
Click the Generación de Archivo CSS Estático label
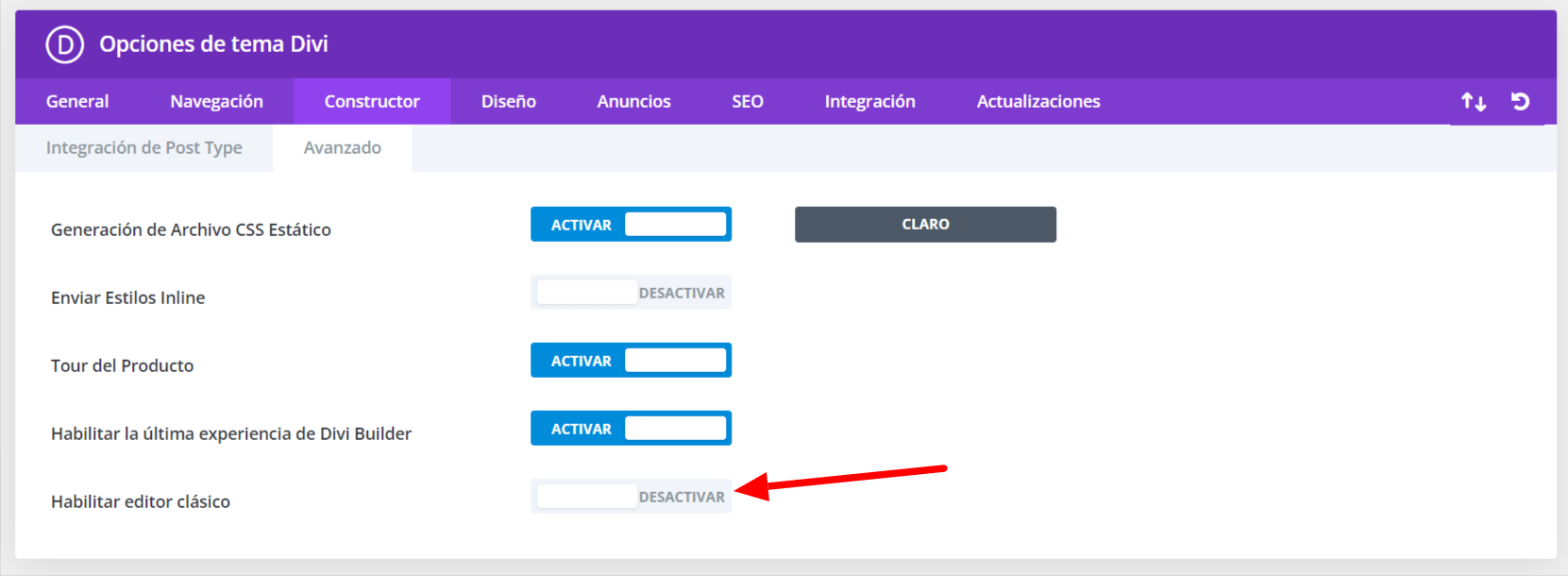pyautogui.click(x=191, y=229)
